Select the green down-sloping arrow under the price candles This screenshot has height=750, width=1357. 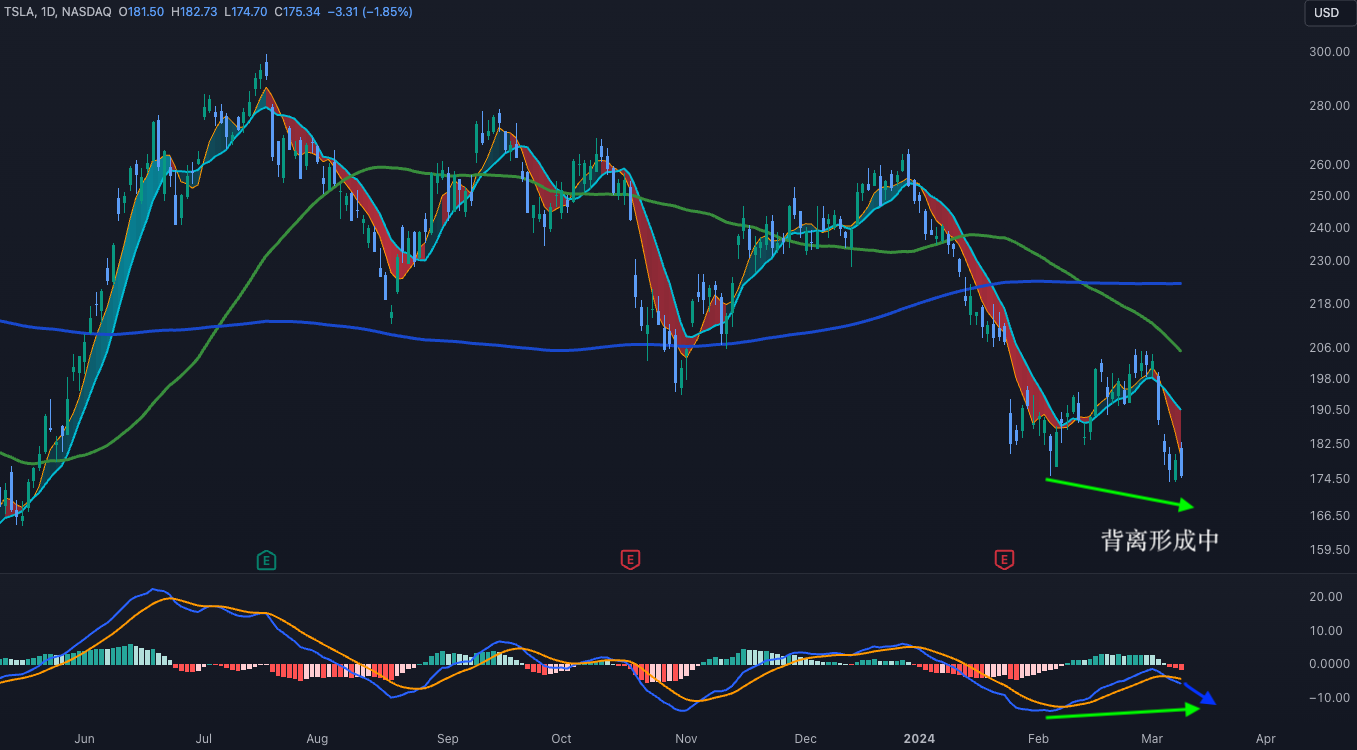pos(1120,492)
